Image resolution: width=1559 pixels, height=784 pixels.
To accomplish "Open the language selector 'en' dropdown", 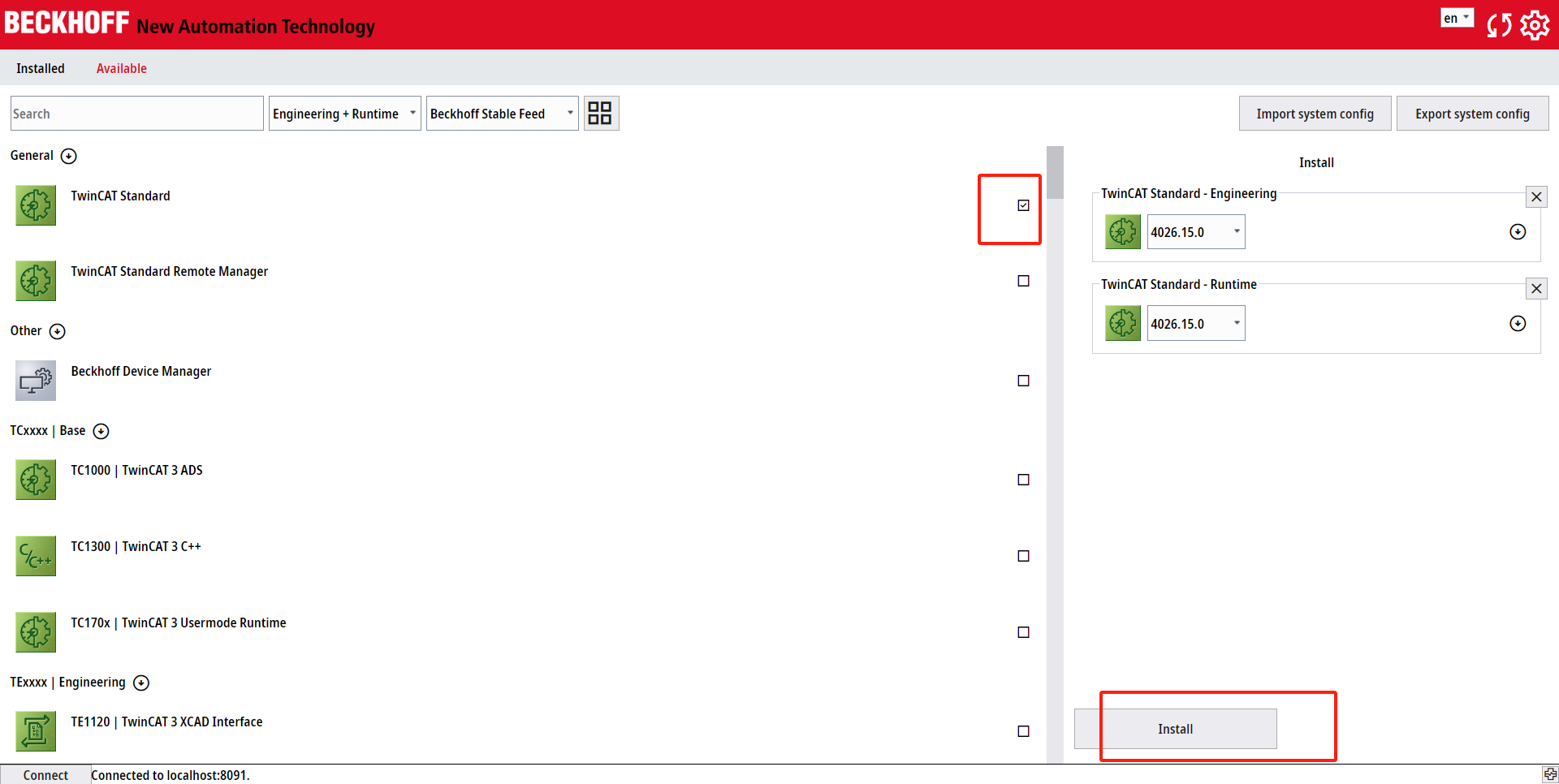I will coord(1457,18).
